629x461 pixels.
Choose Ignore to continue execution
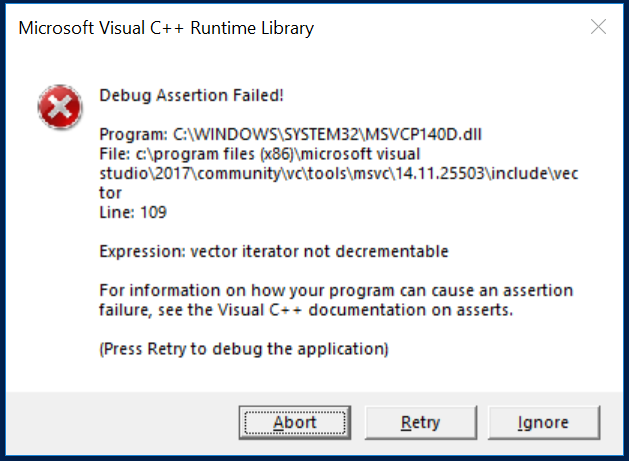point(543,422)
